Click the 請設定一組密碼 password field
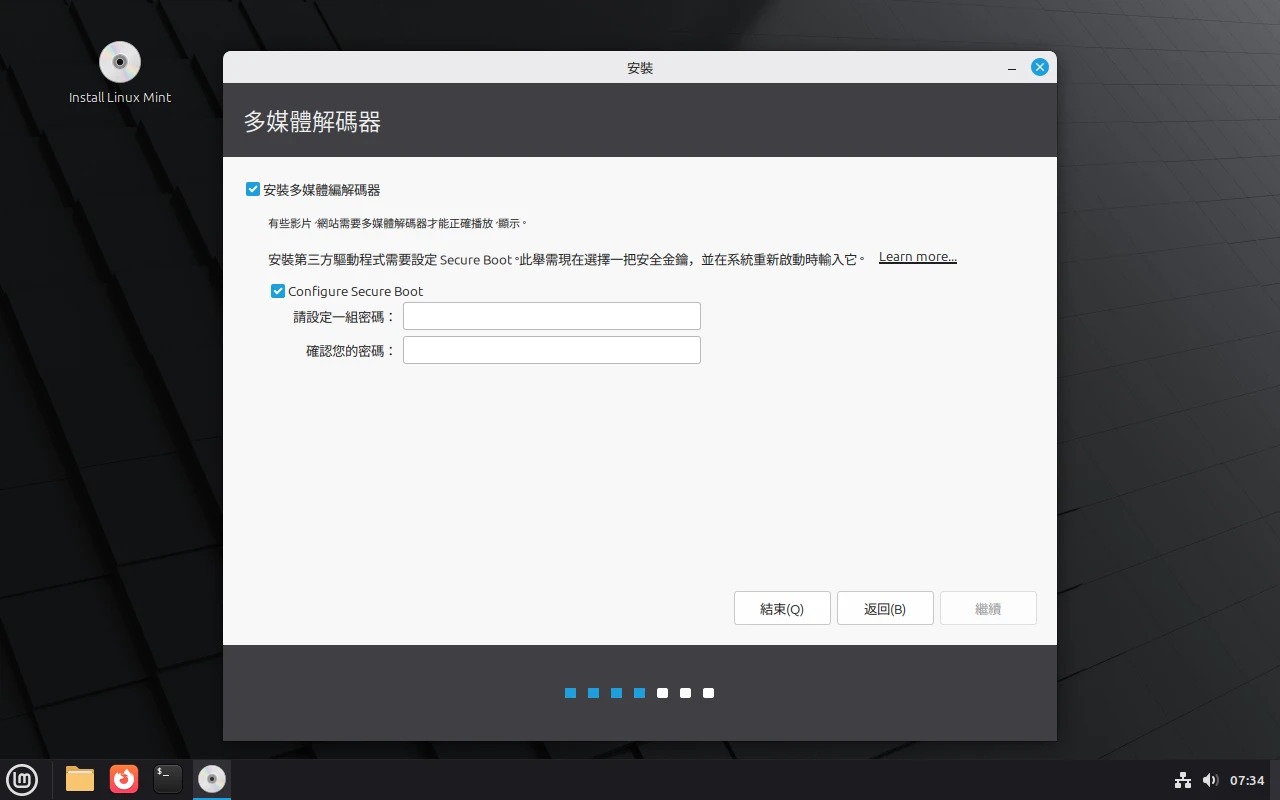This screenshot has width=1280, height=800. [x=551, y=315]
